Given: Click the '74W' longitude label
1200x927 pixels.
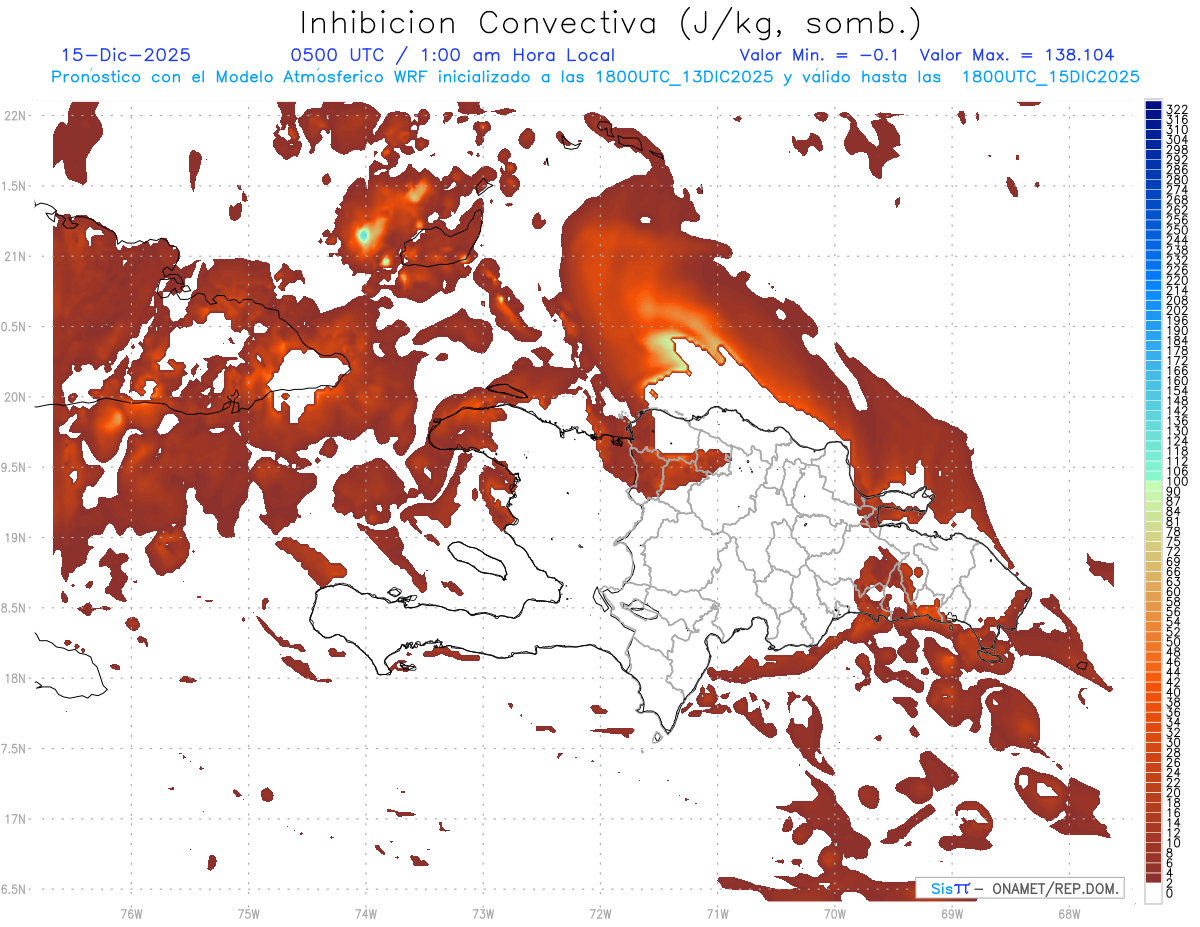Looking at the screenshot, I should 365,913.
